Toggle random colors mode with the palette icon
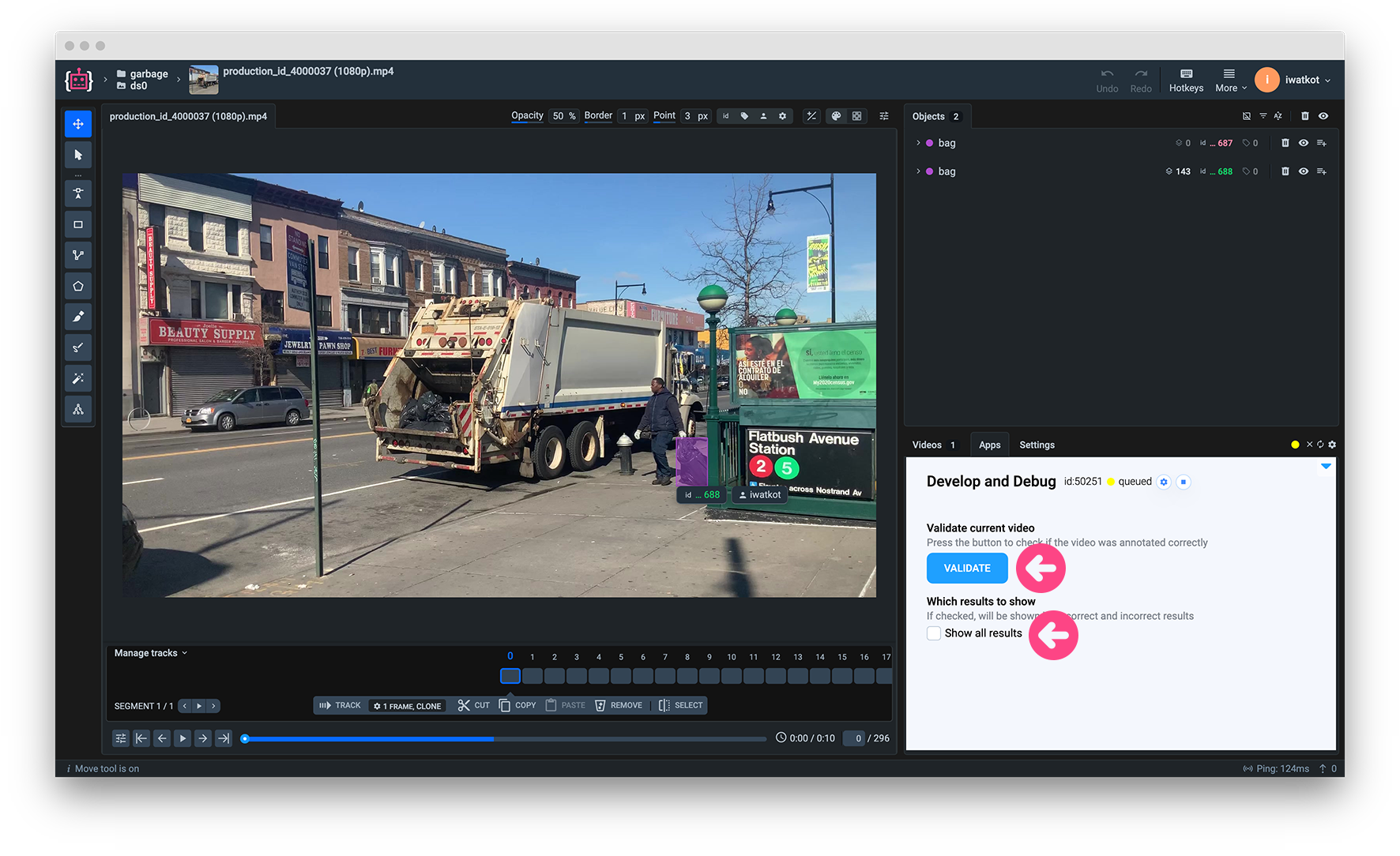Image resolution: width=1400 pixels, height=856 pixels. click(836, 115)
